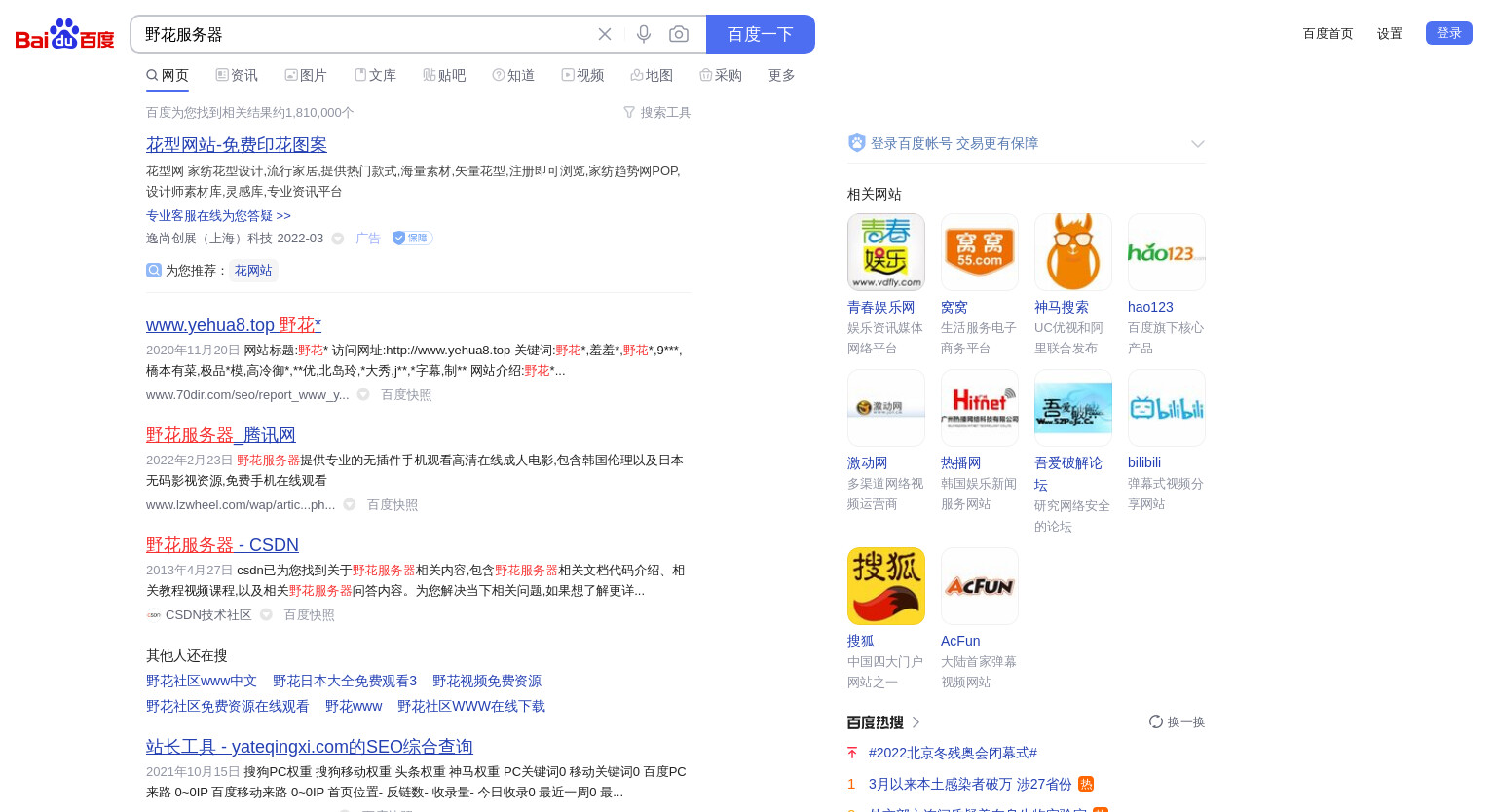Open image search with camera icon
Image resolution: width=1496 pixels, height=812 pixels.
pos(679,34)
